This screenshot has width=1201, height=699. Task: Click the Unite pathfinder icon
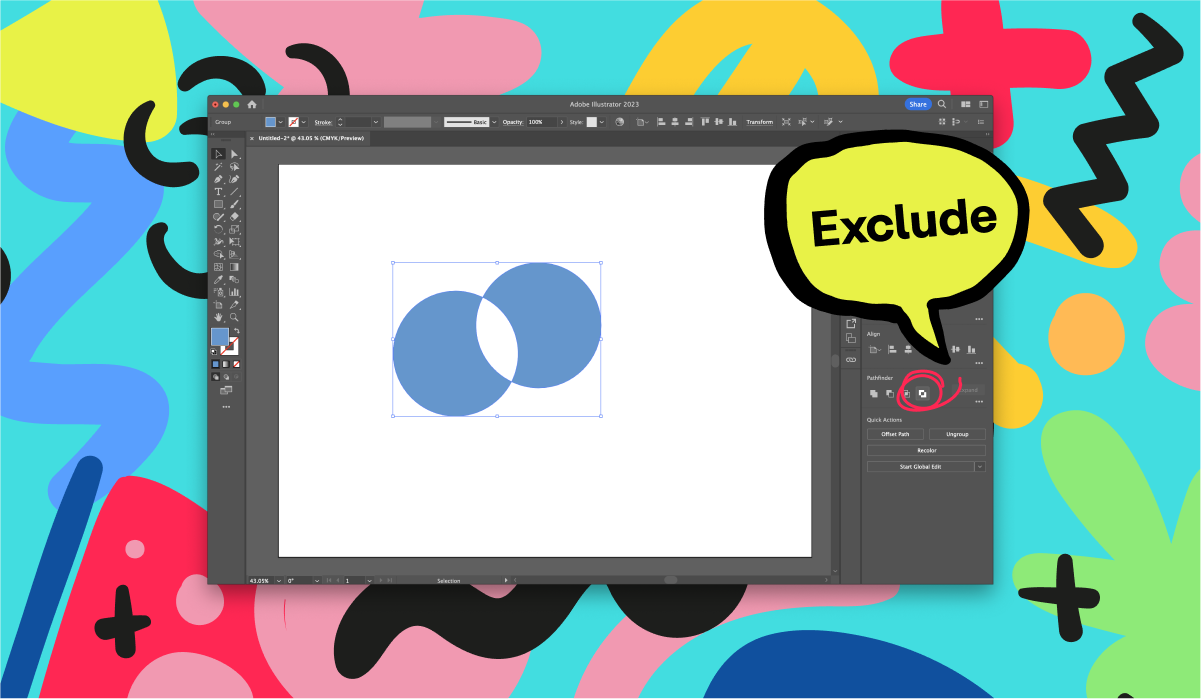[873, 394]
